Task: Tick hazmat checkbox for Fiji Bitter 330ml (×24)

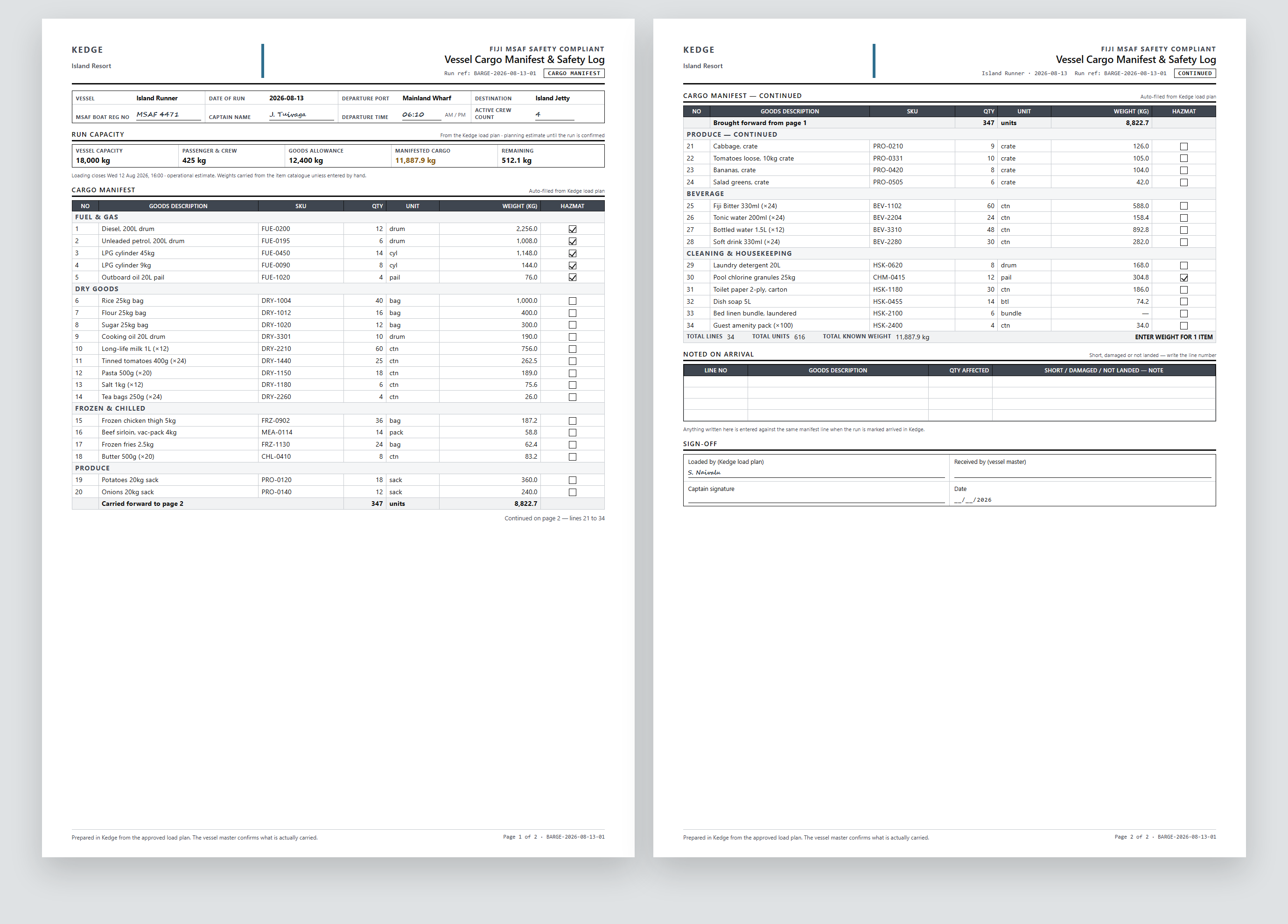Action: point(1184,206)
